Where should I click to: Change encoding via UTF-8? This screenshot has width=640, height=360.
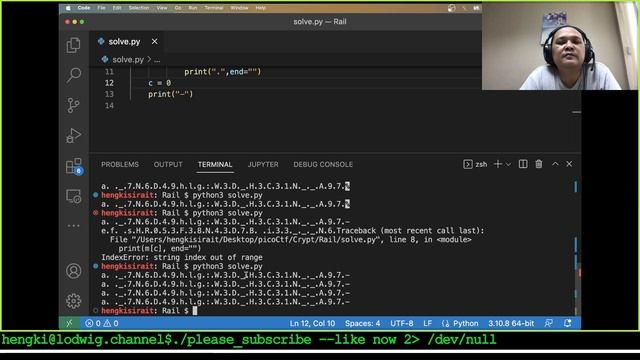tap(402, 323)
